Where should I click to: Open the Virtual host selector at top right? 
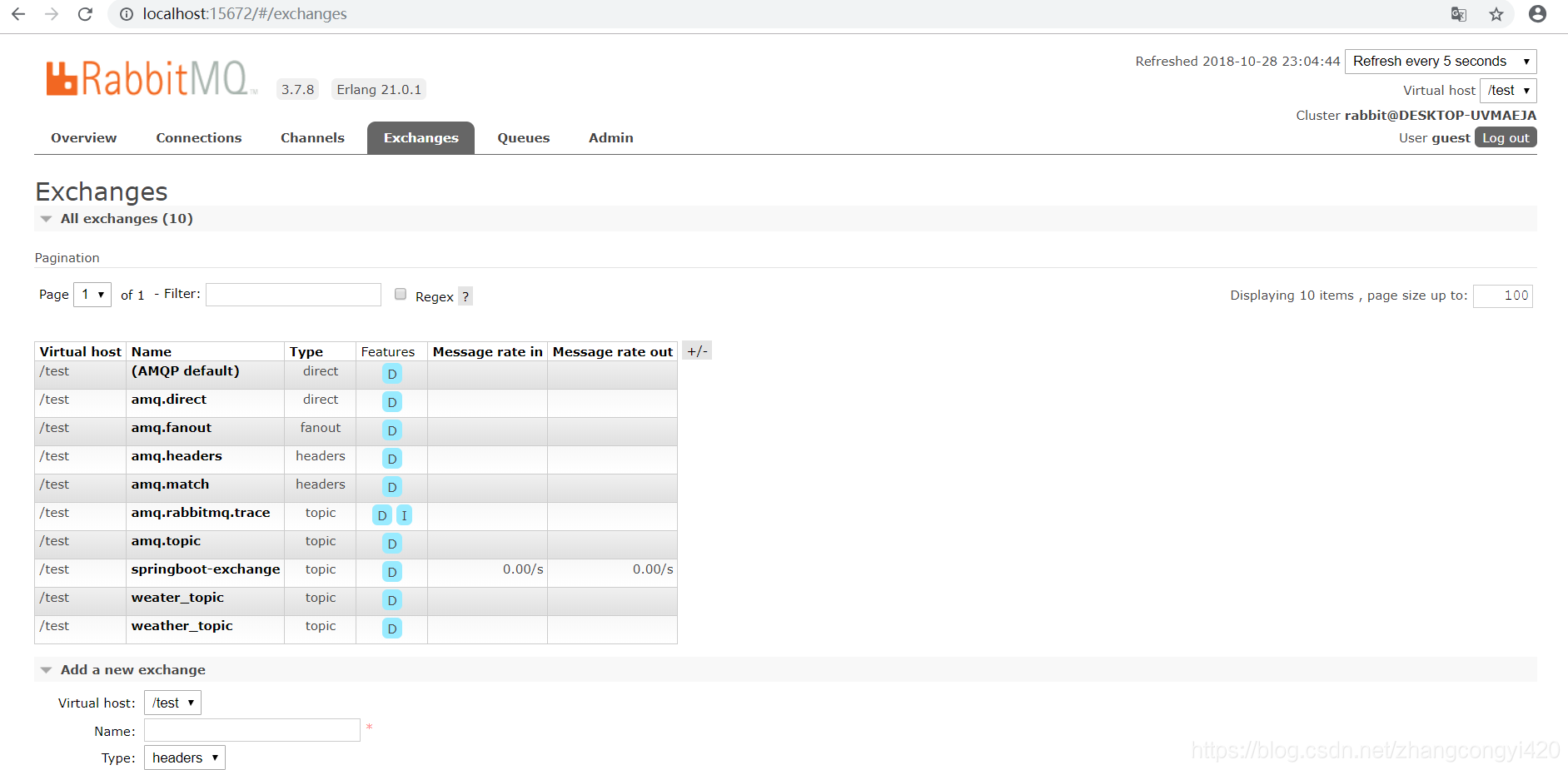1508,90
